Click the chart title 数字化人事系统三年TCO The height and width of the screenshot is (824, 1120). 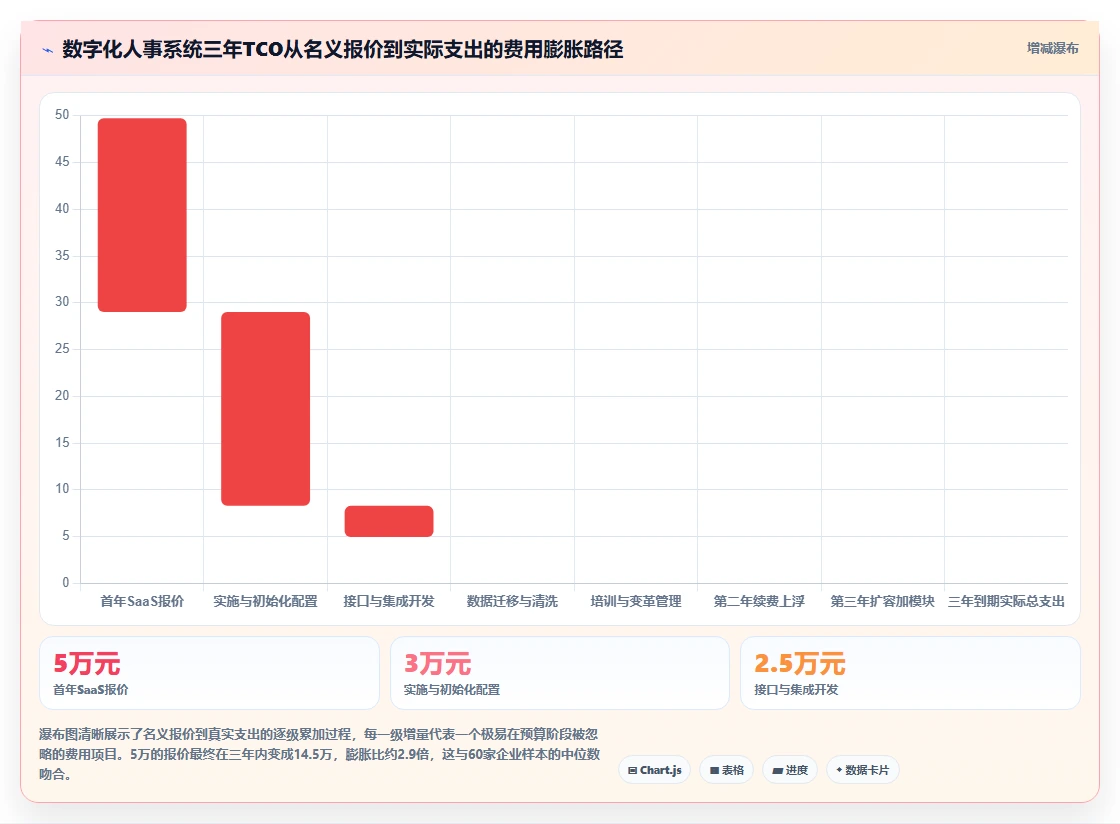tap(343, 49)
